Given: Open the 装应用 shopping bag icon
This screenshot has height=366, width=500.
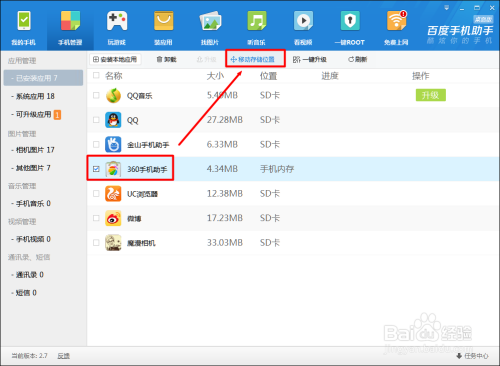Looking at the screenshot, I should [163, 21].
